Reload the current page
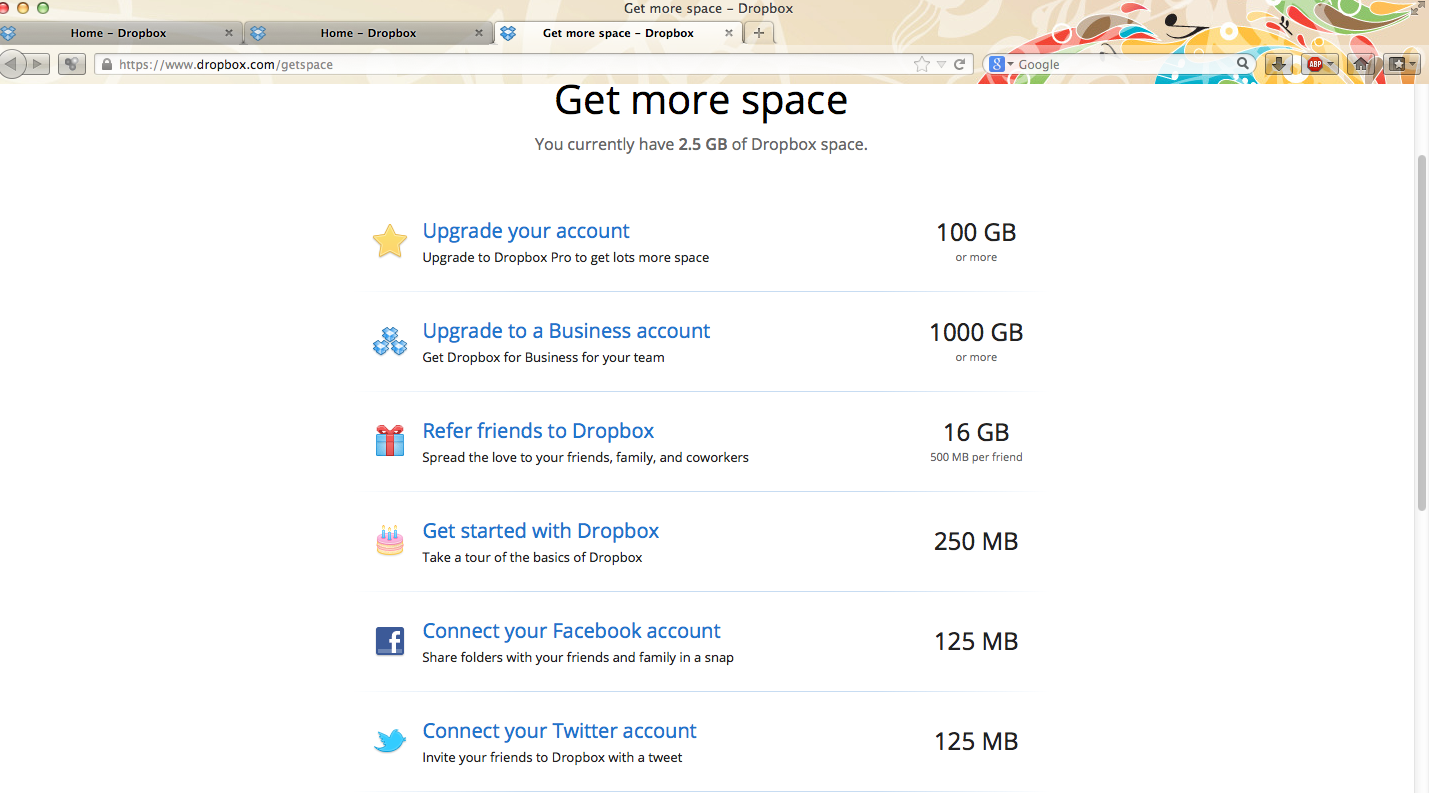Image resolution: width=1429 pixels, height=793 pixels. 959,64
